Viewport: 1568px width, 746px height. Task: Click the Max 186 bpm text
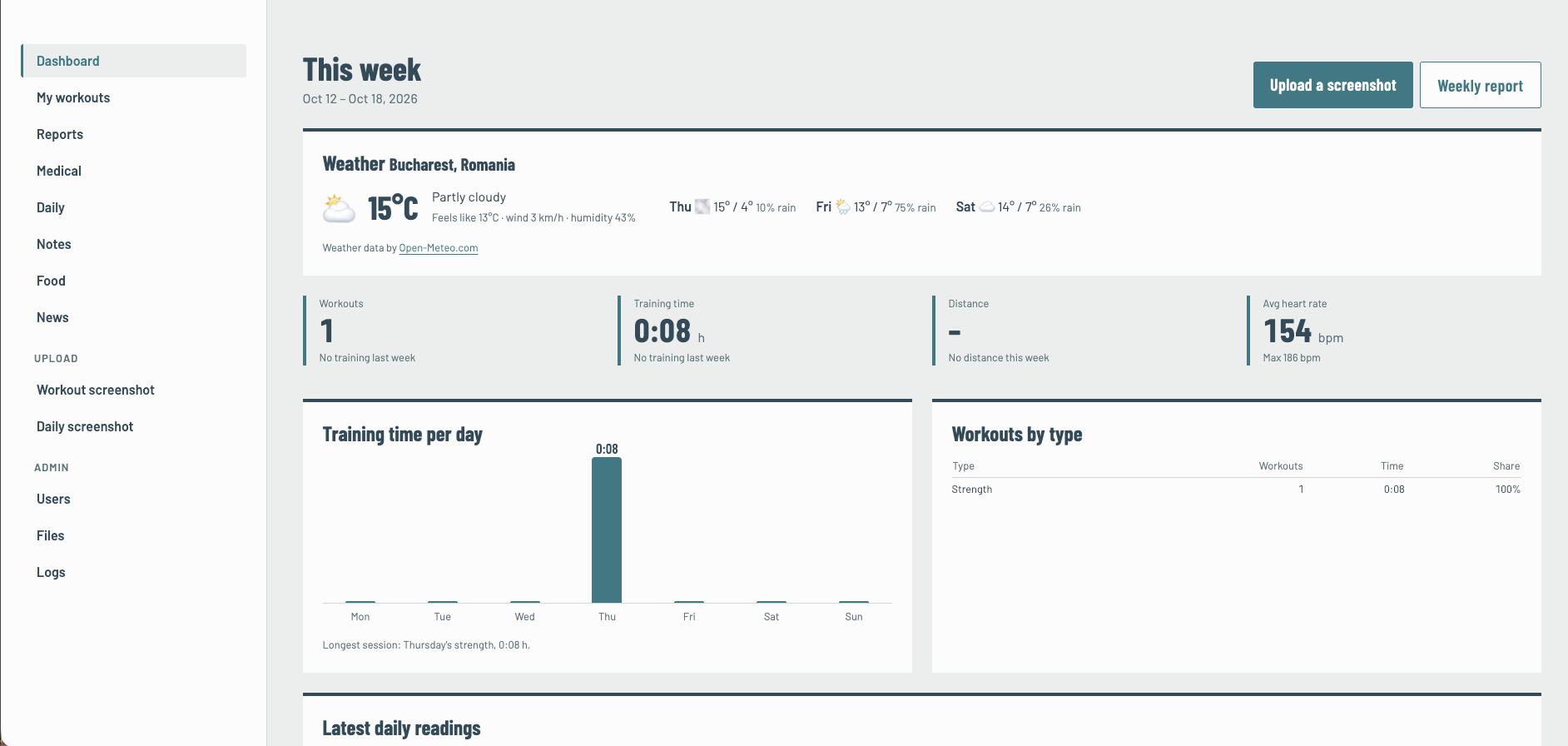click(1292, 358)
